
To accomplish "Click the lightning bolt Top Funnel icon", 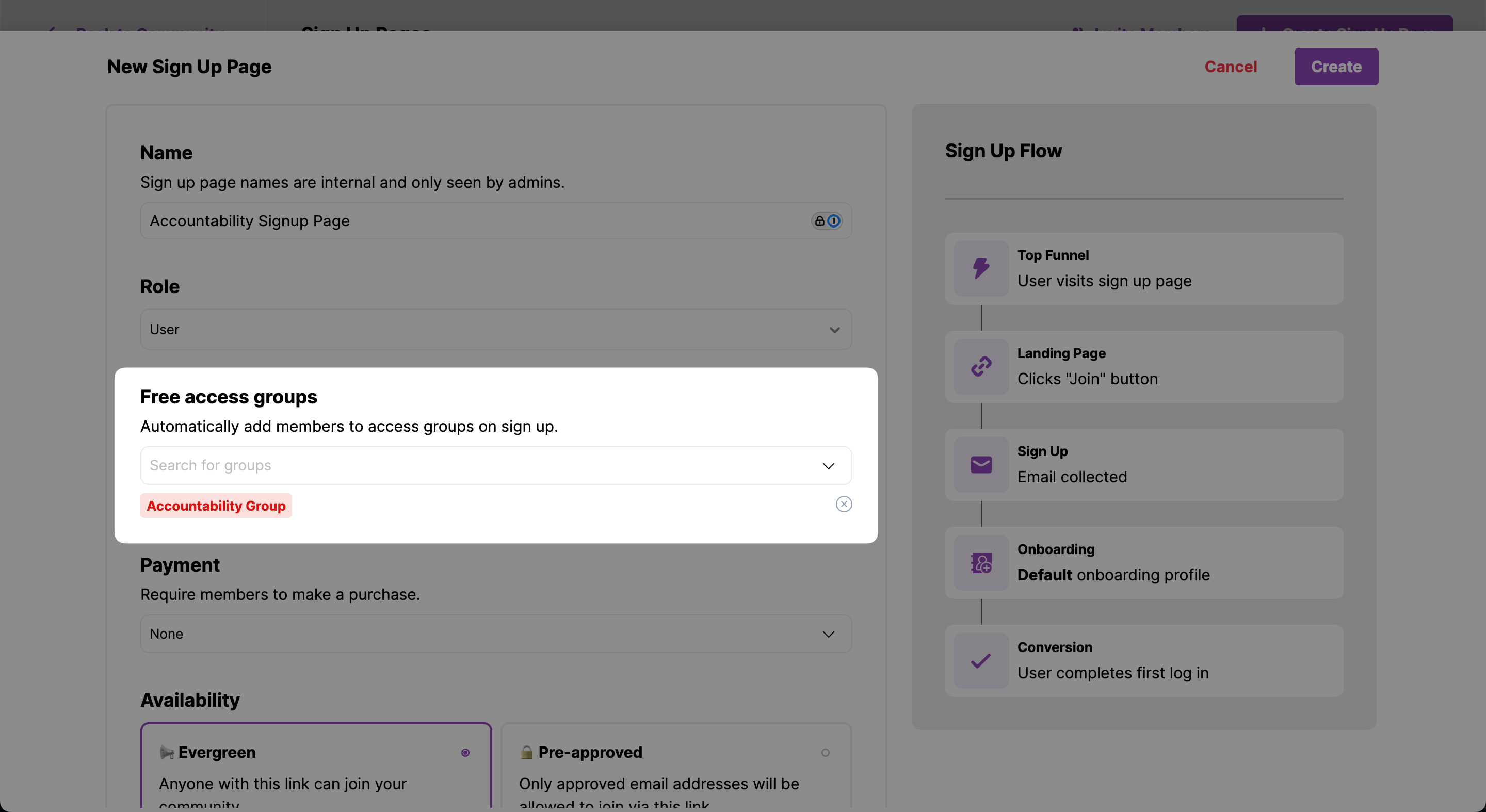I will (x=981, y=269).
